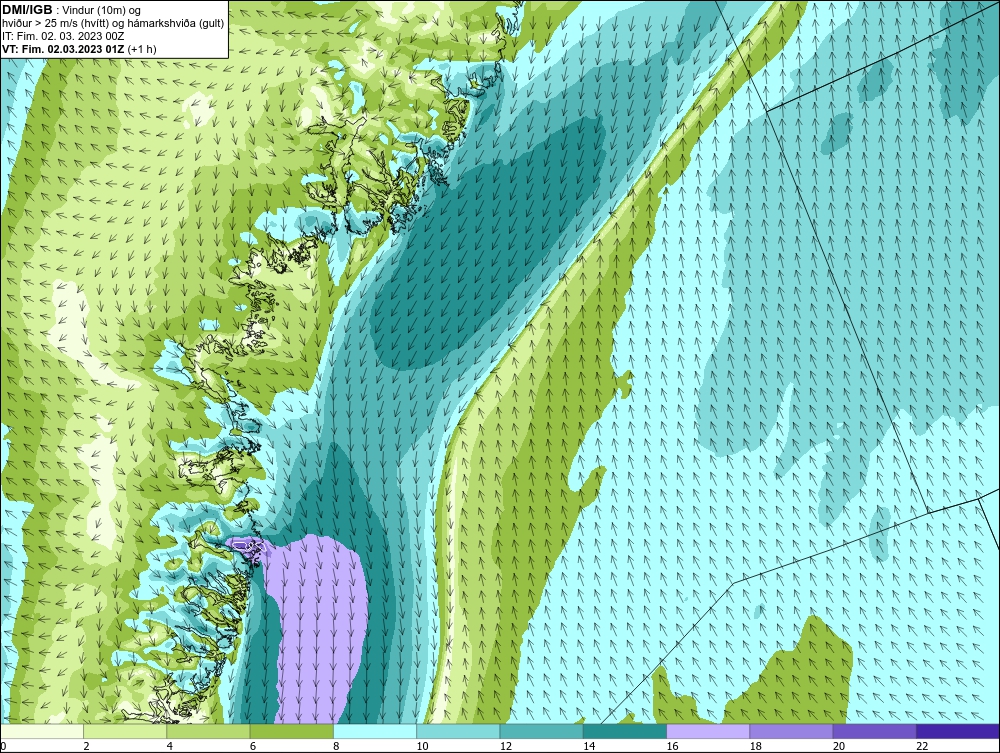Viewport: 1000px width, 753px height.
Task: Click the 8–10 m/s pale cyan legend swatch
Action: tap(375, 731)
